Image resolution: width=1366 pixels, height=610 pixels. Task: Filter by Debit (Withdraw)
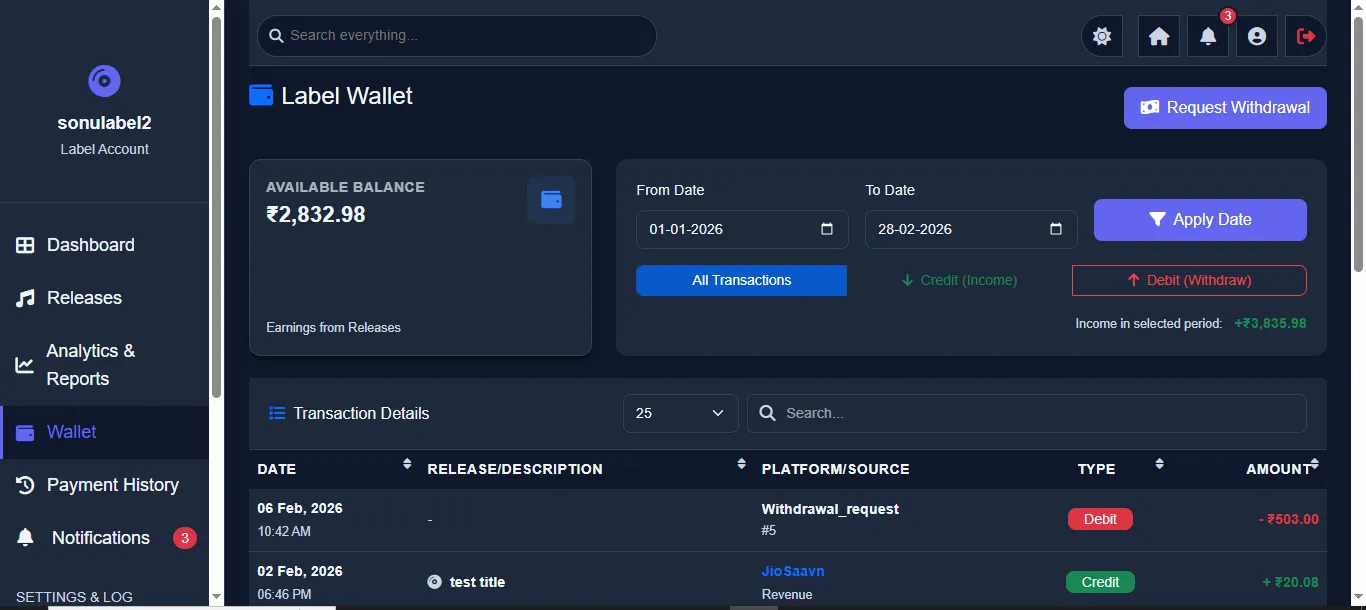pyautogui.click(x=1189, y=280)
